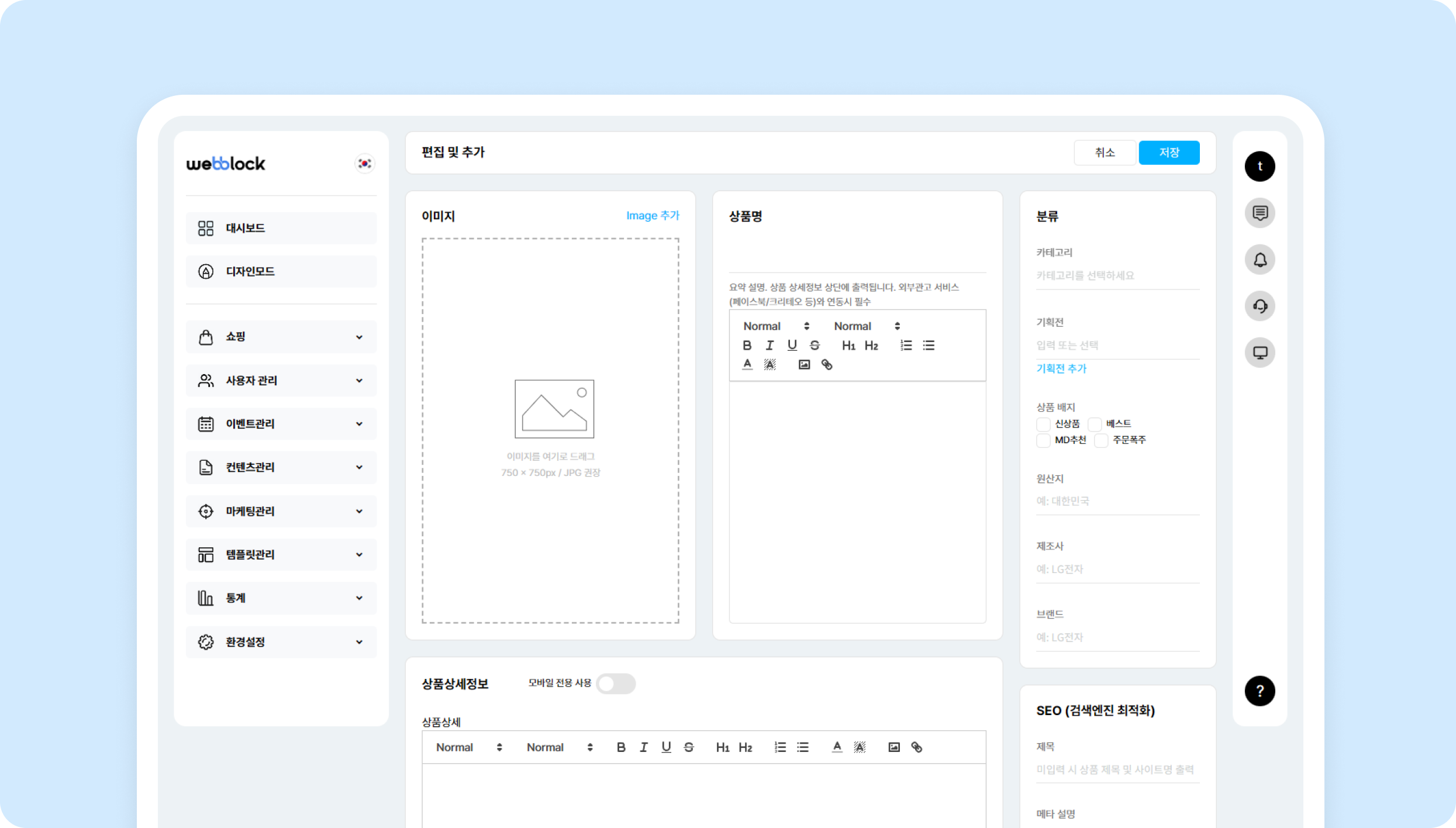Check the MD추천 badge checkbox
Screen dimensions: 1456x828
pos(1043,440)
